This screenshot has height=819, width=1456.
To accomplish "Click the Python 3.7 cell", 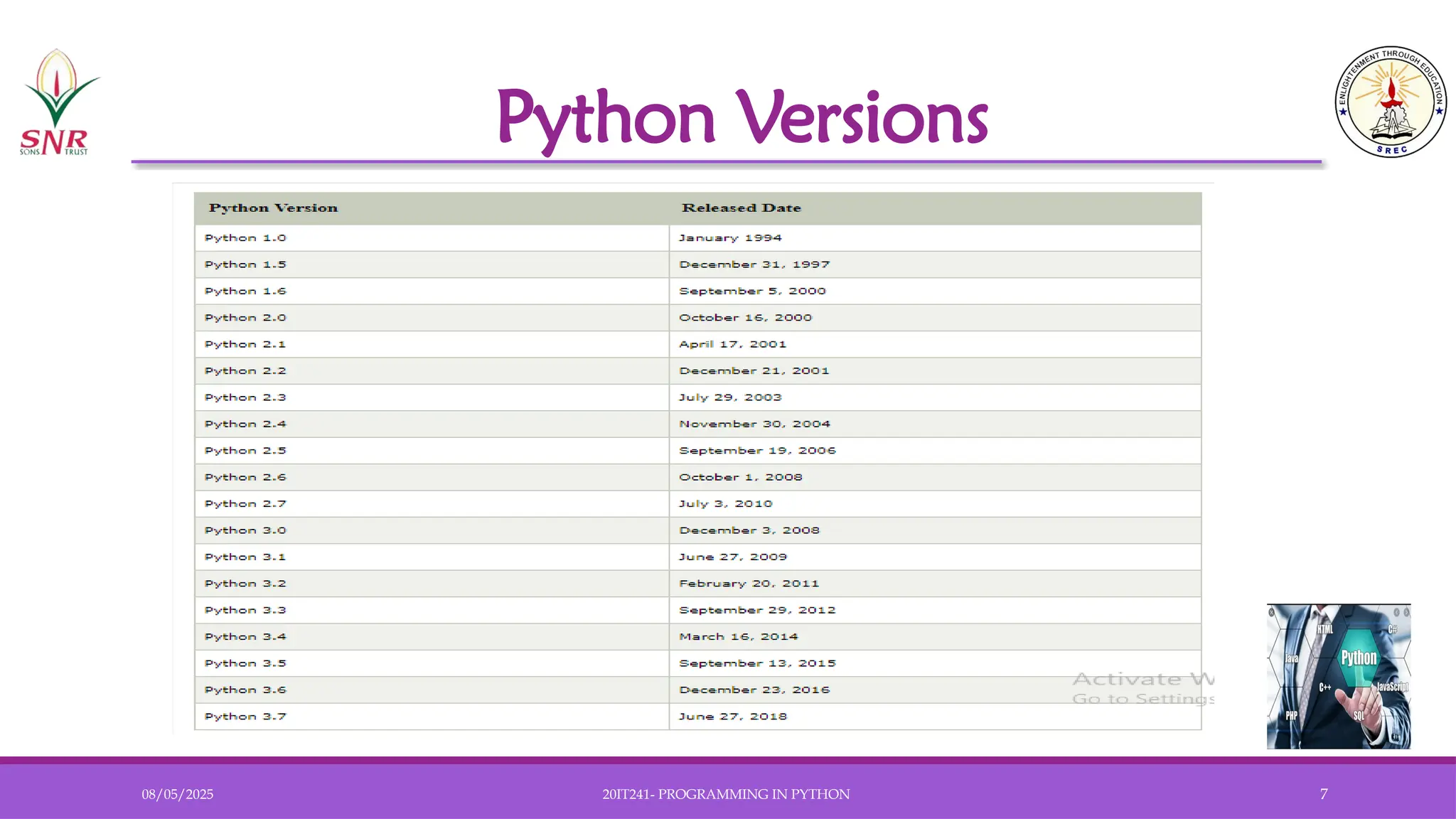I will click(432, 717).
